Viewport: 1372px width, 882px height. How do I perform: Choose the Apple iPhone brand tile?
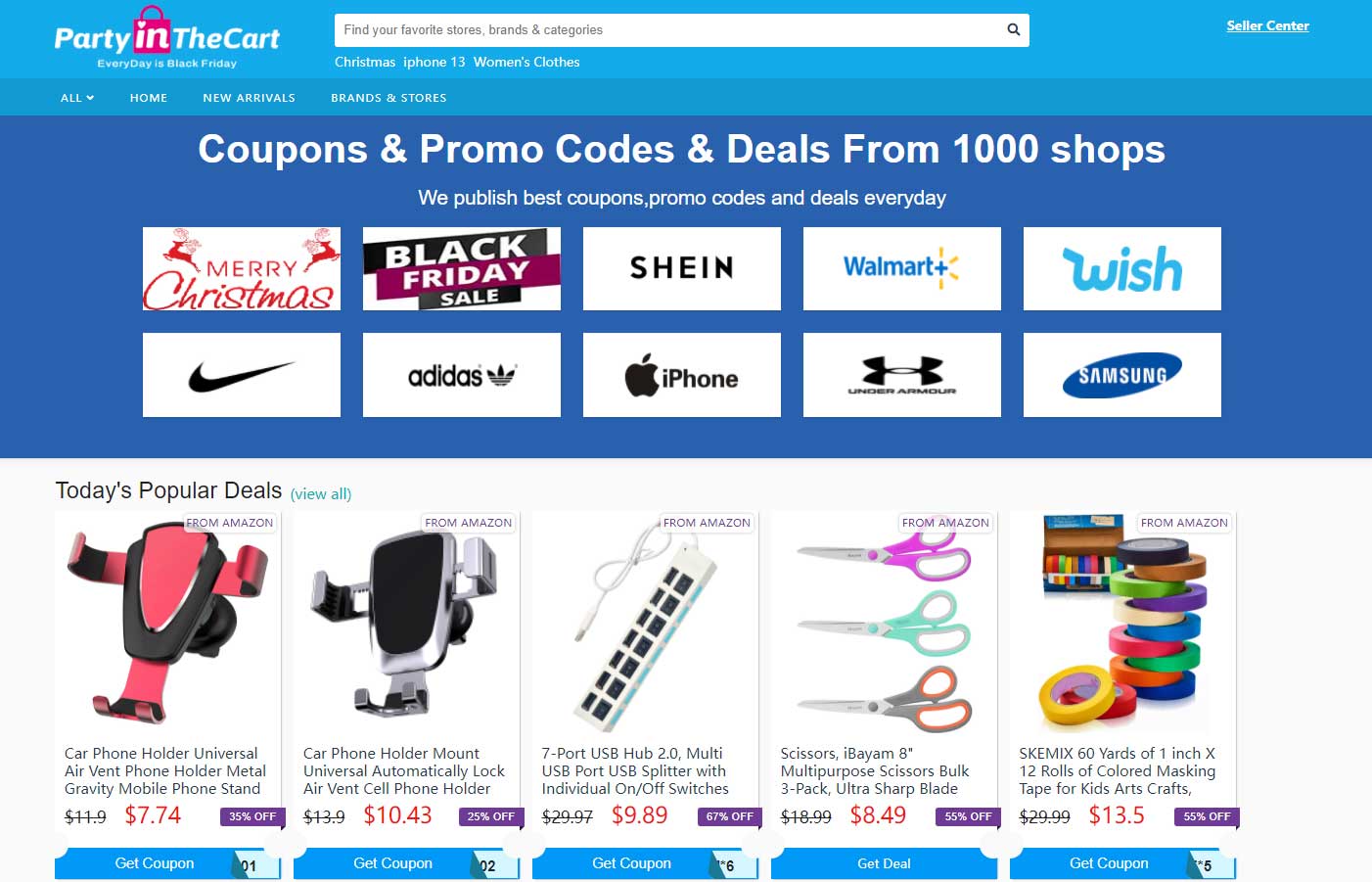tap(682, 375)
